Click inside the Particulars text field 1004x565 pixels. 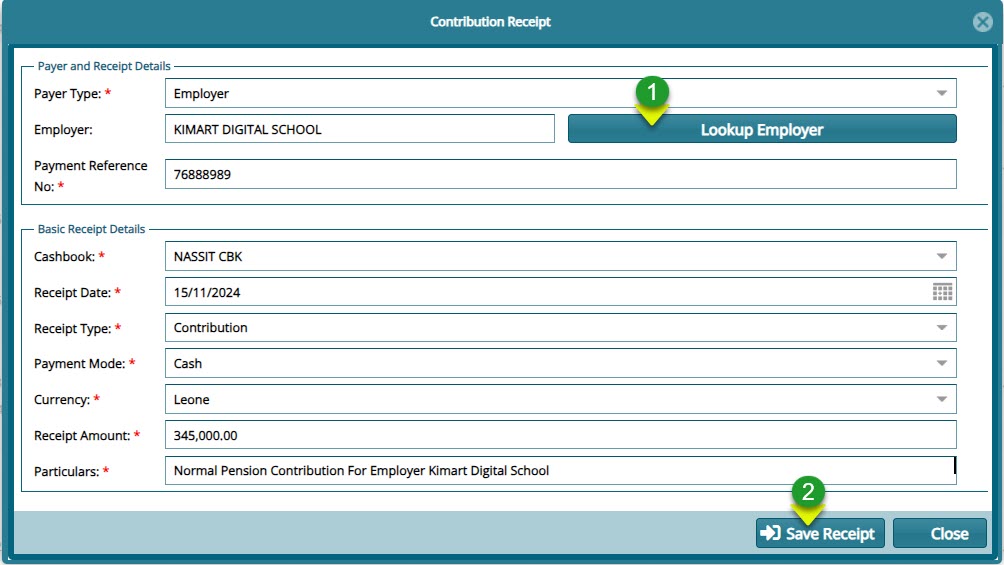[x=560, y=470]
